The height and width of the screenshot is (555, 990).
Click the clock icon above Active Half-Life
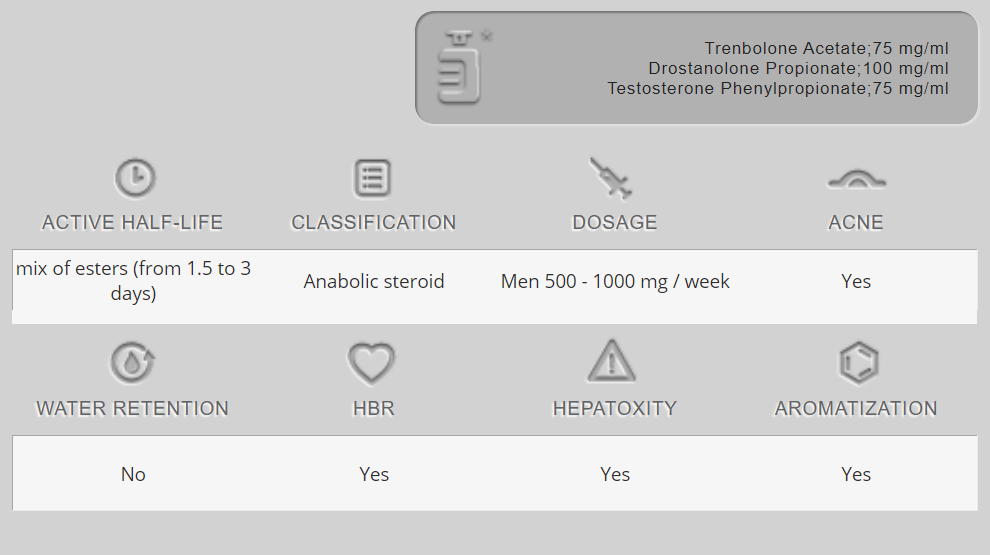tap(134, 178)
